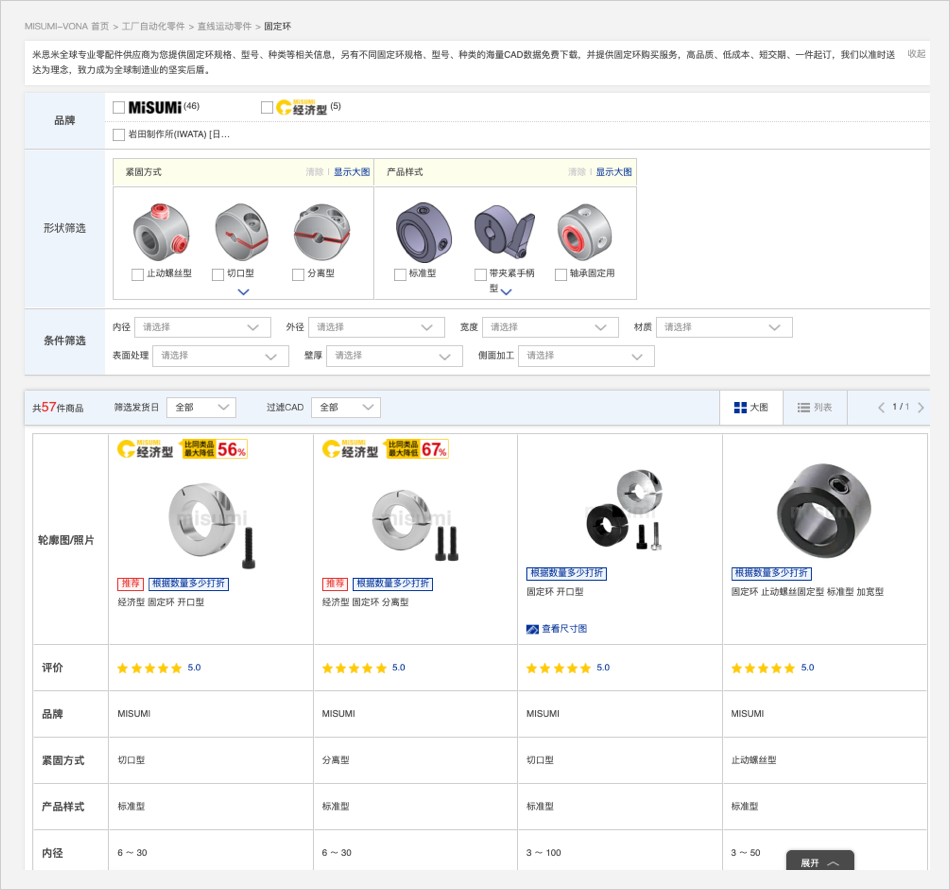This screenshot has width=950, height=890.
Task: Switch to list view (列表)
Action: [x=814, y=407]
